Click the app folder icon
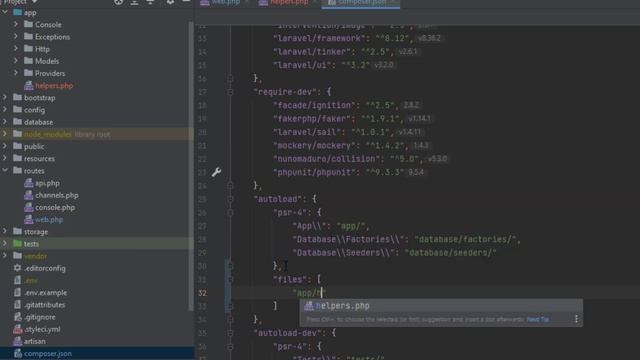This screenshot has width=640, height=360. coord(17,13)
